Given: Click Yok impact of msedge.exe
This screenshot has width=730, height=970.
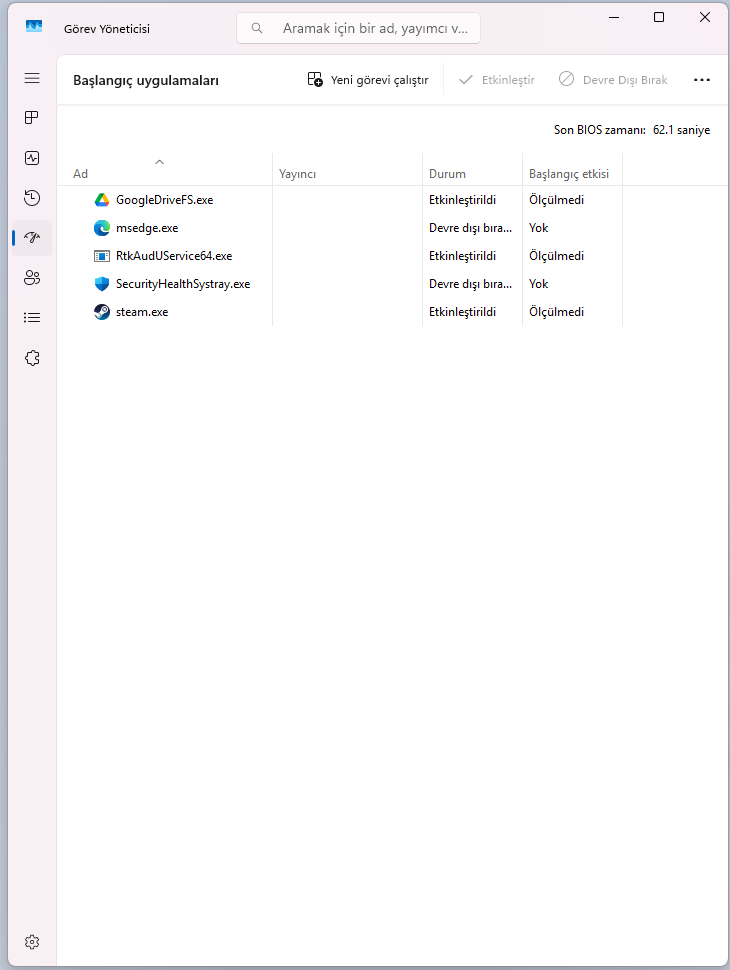Looking at the screenshot, I should point(538,228).
